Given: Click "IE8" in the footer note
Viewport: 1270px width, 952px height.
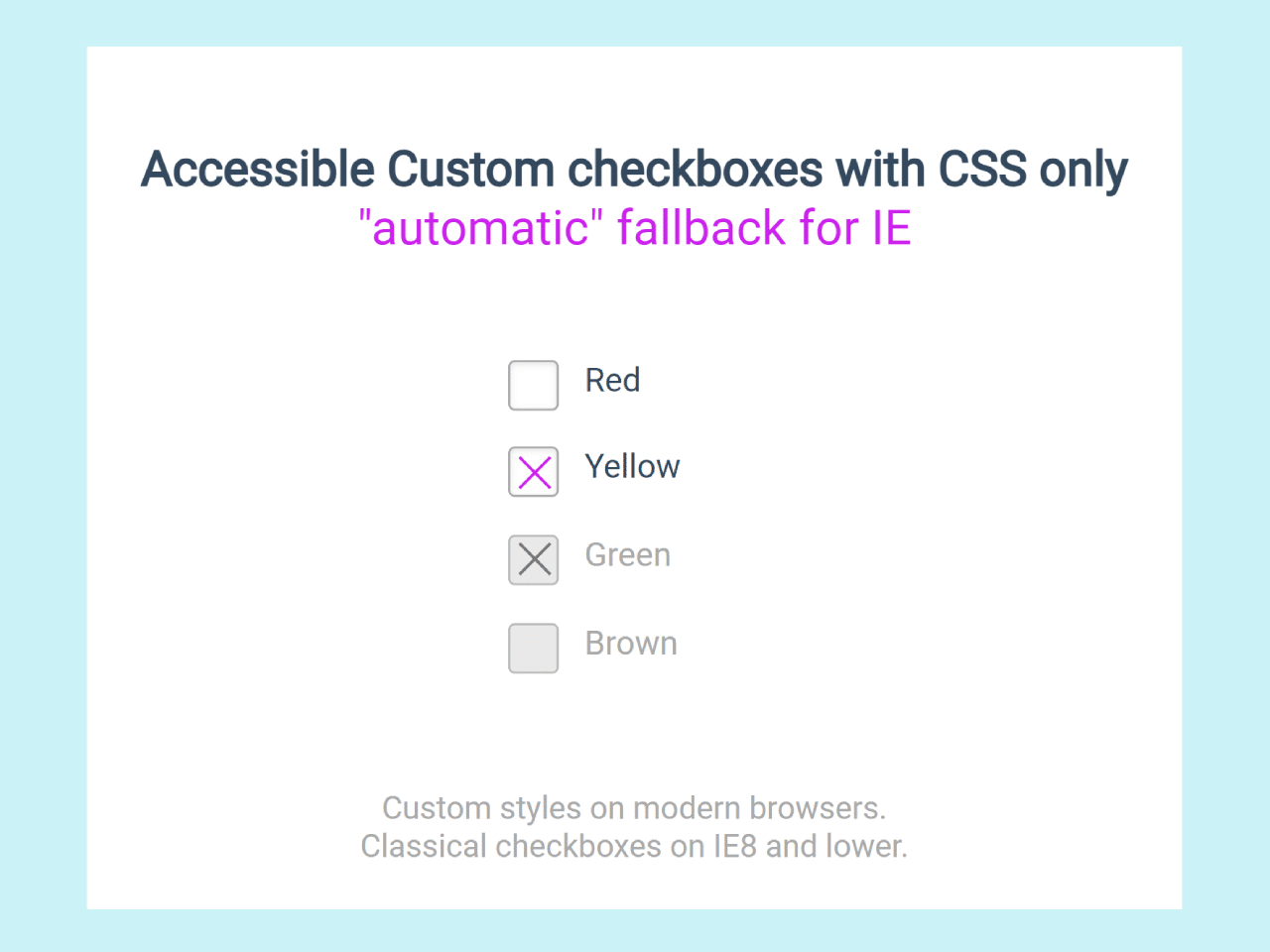Looking at the screenshot, I should tap(735, 847).
